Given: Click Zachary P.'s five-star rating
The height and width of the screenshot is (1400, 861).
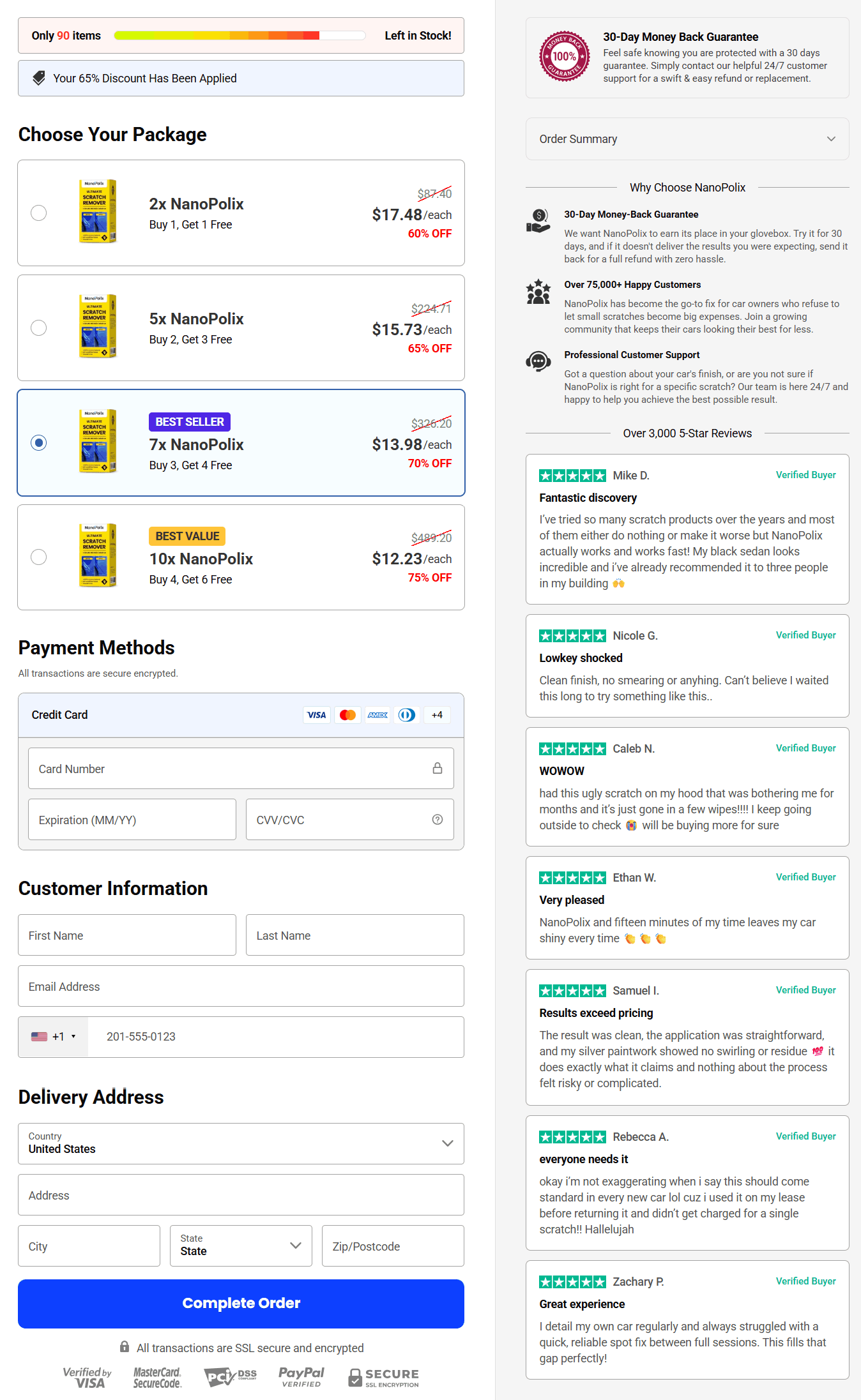Looking at the screenshot, I should pyautogui.click(x=573, y=1282).
